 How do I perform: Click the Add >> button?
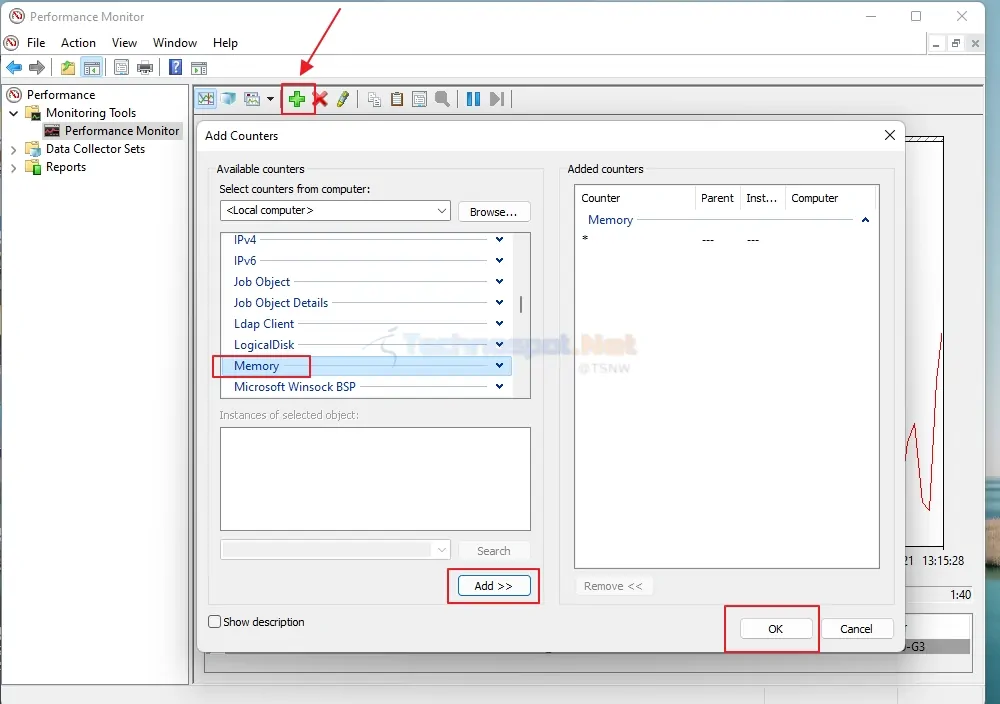click(x=494, y=586)
